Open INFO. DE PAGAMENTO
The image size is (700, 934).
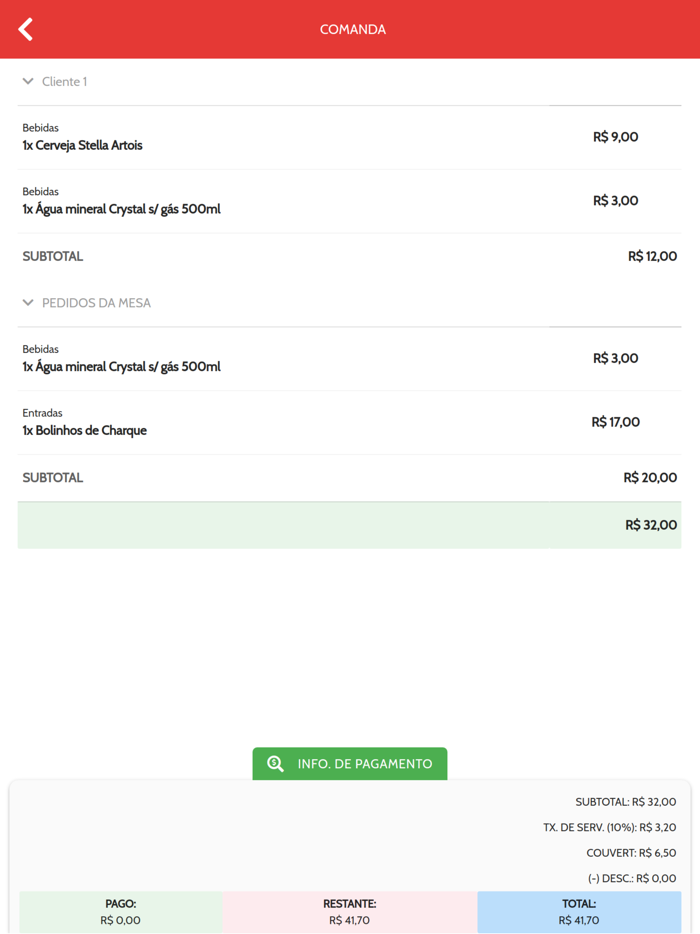[350, 764]
